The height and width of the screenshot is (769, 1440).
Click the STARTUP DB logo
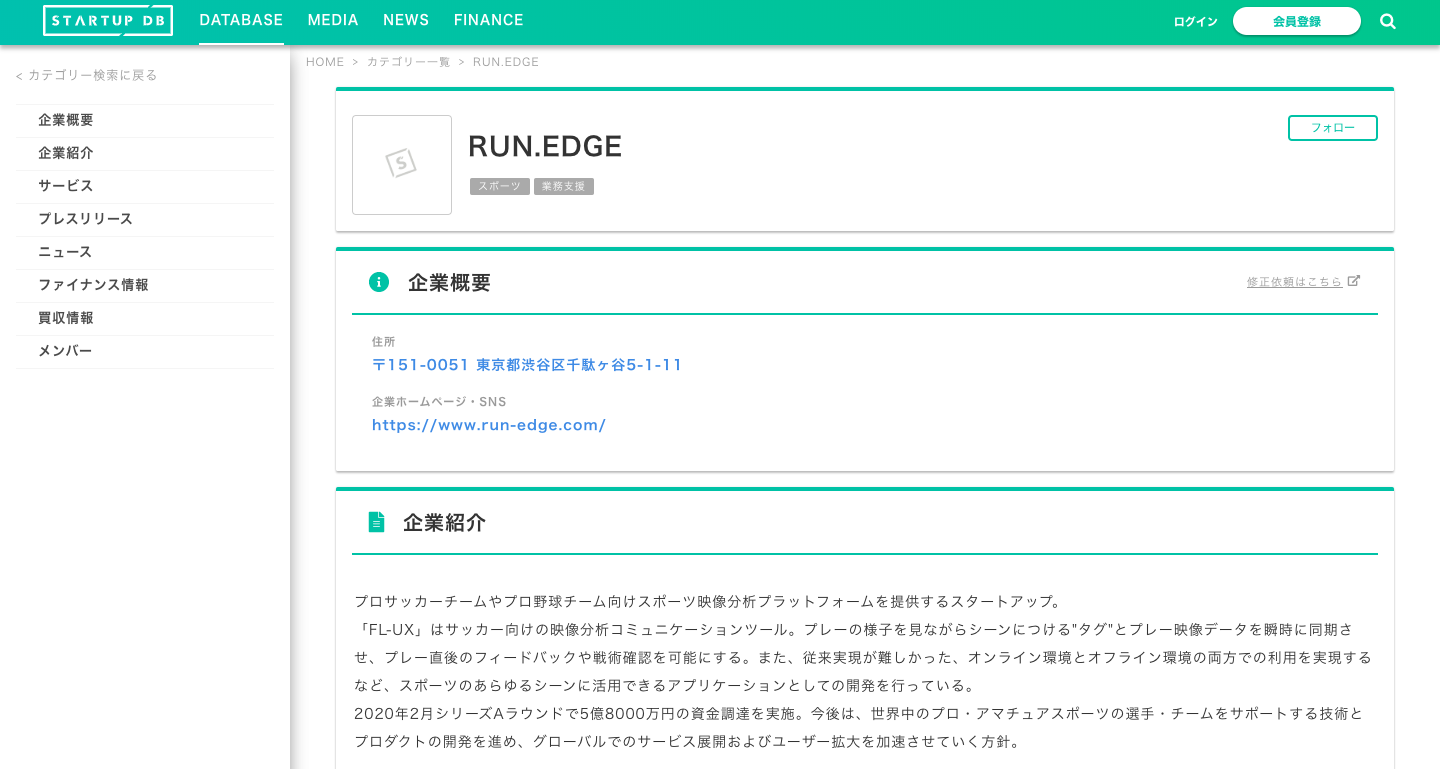(107, 19)
